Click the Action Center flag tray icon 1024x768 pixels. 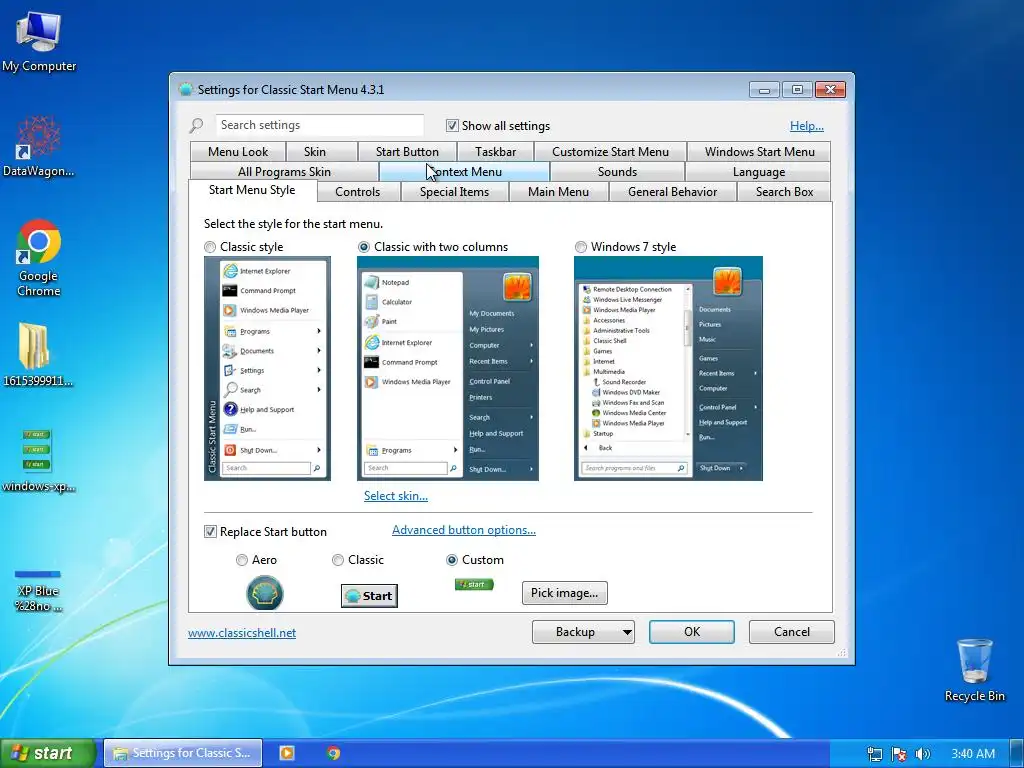[899, 754]
